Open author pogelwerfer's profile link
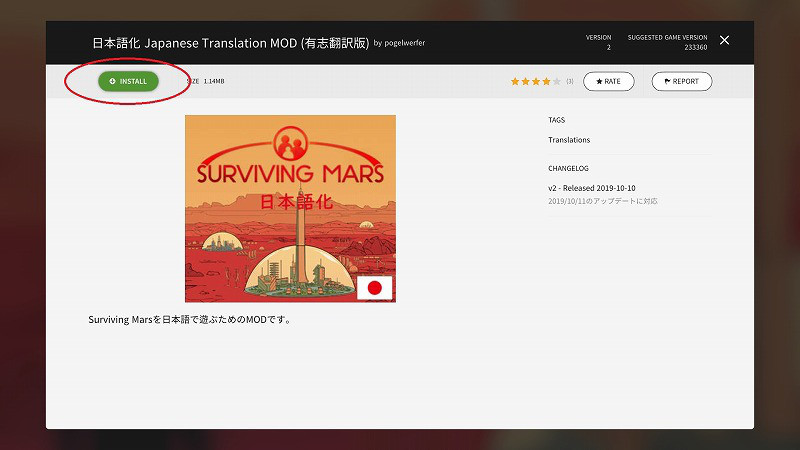800x450 pixels. click(405, 43)
